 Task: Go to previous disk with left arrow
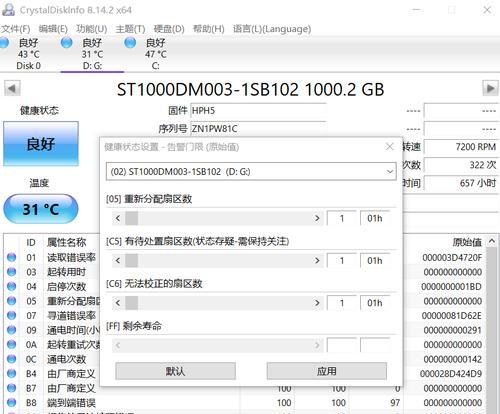click(12, 89)
